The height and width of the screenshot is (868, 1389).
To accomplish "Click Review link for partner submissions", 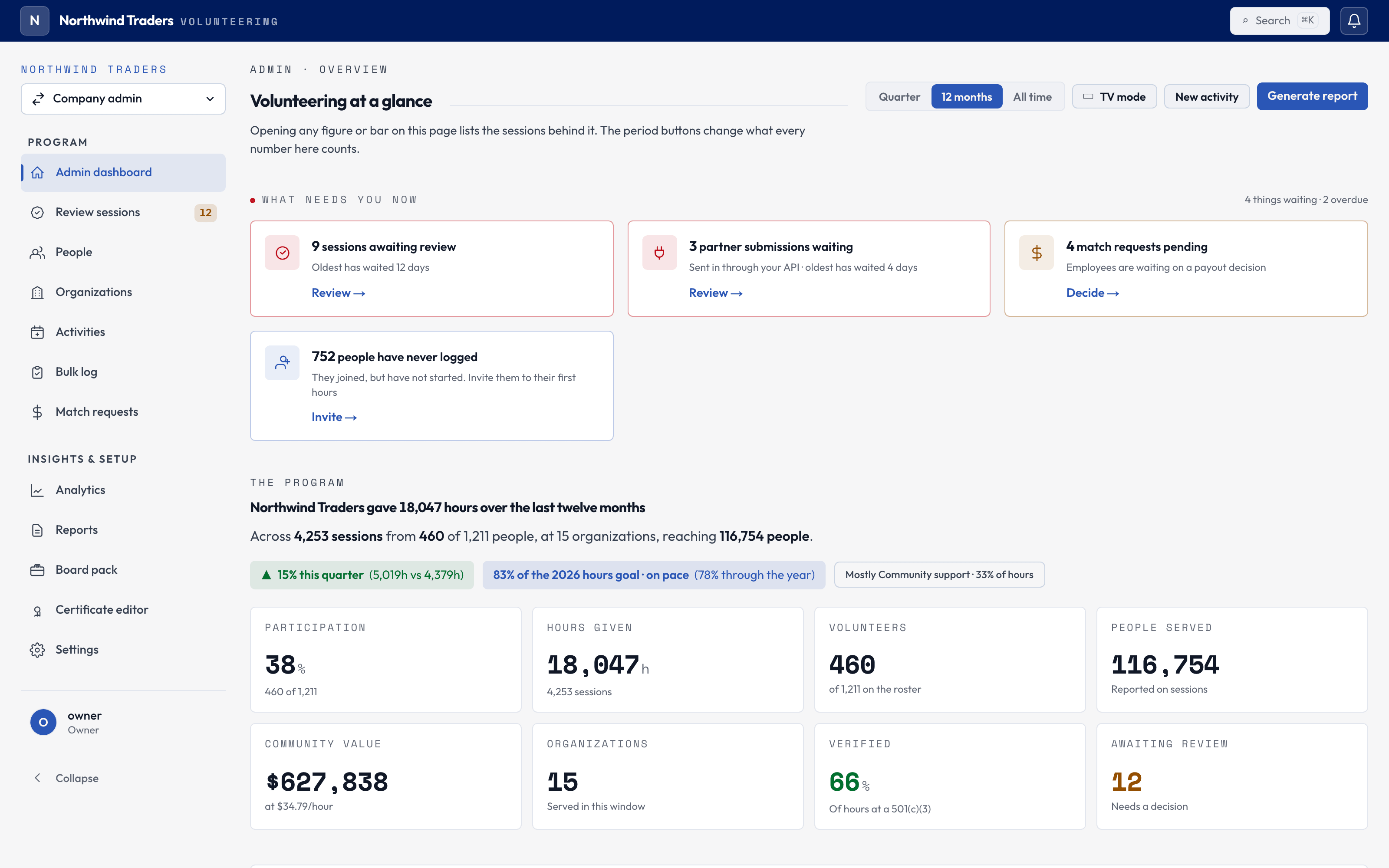I will (x=715, y=293).
